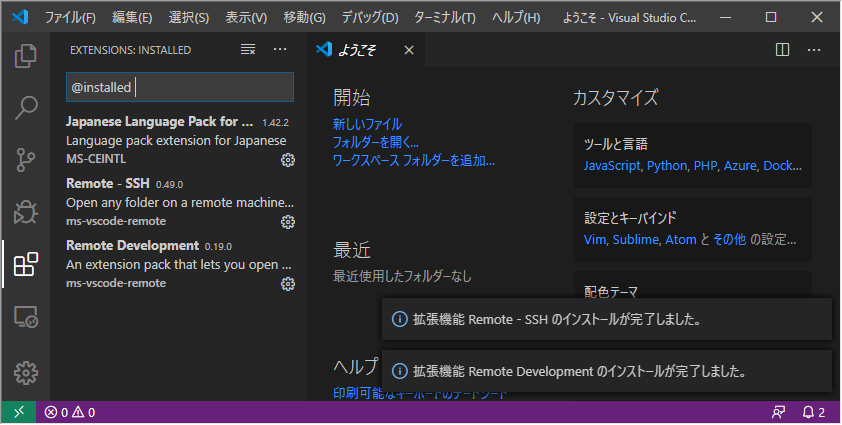Click the Remote Development install notification

click(607, 371)
